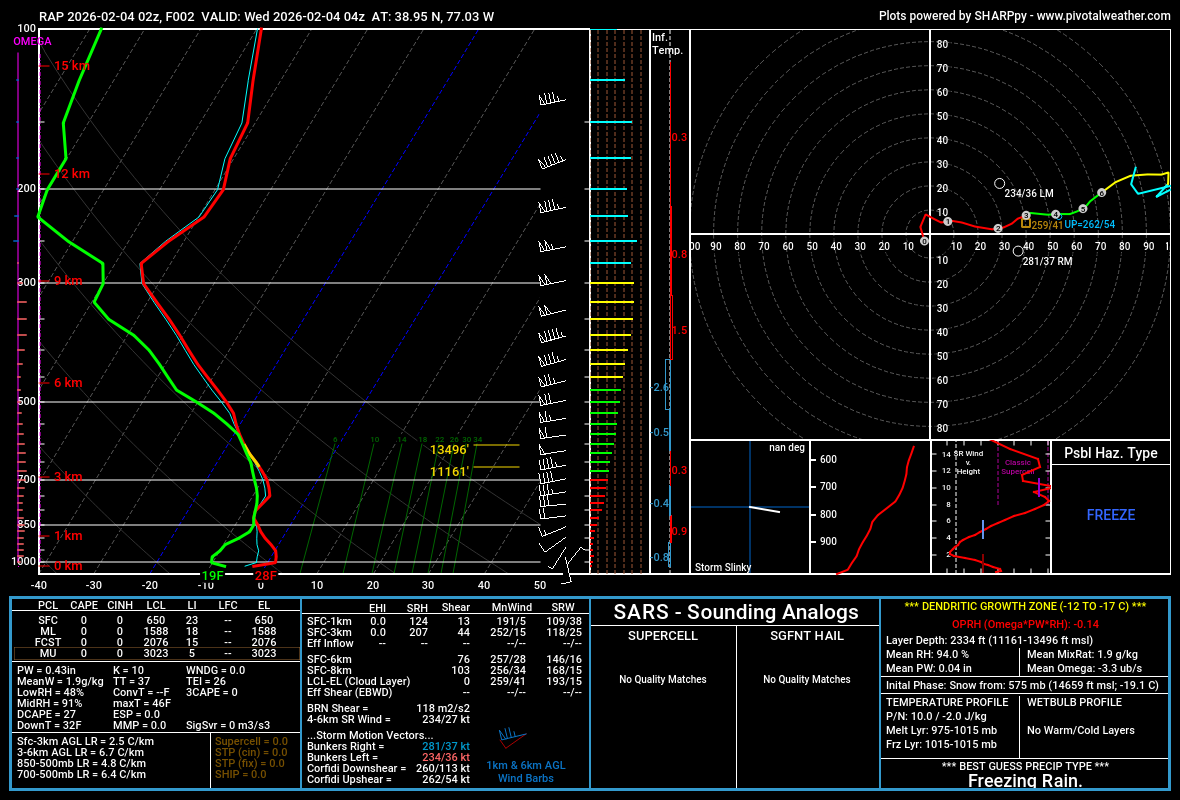Click the 1km & 6km AGL wind barbs icon
The height and width of the screenshot is (800, 1180).
click(512, 738)
